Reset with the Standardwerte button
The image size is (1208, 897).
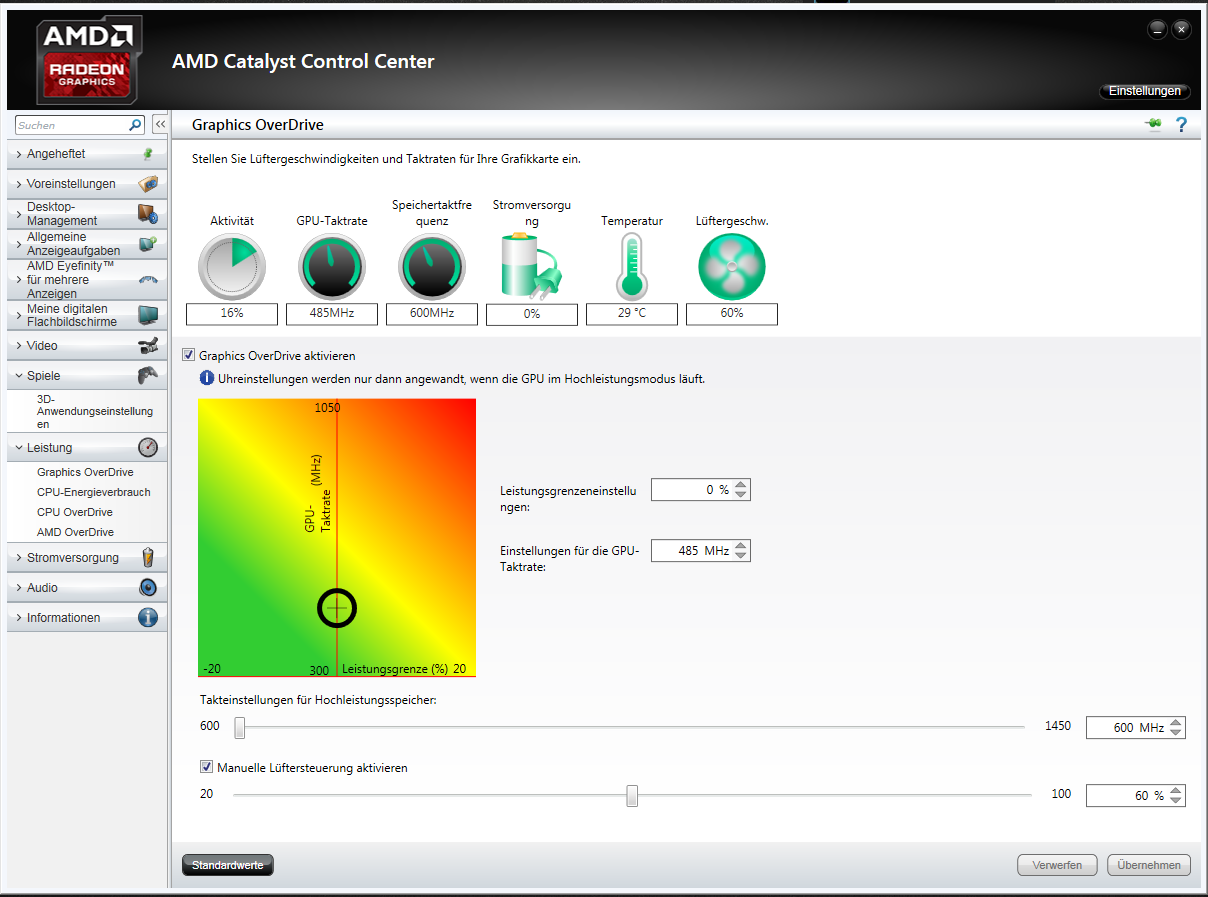click(228, 865)
